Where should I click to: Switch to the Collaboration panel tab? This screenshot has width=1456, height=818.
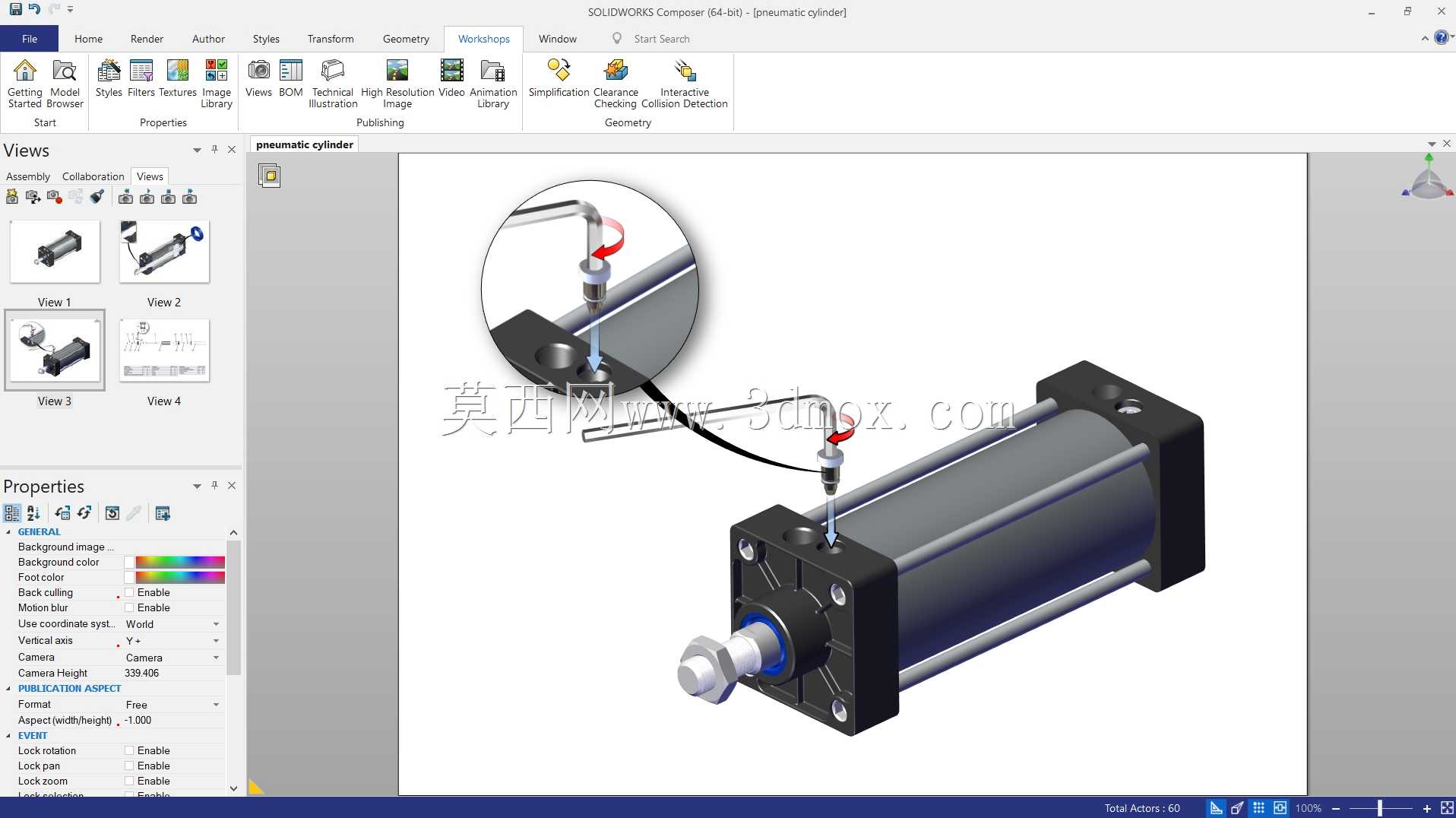click(x=93, y=176)
